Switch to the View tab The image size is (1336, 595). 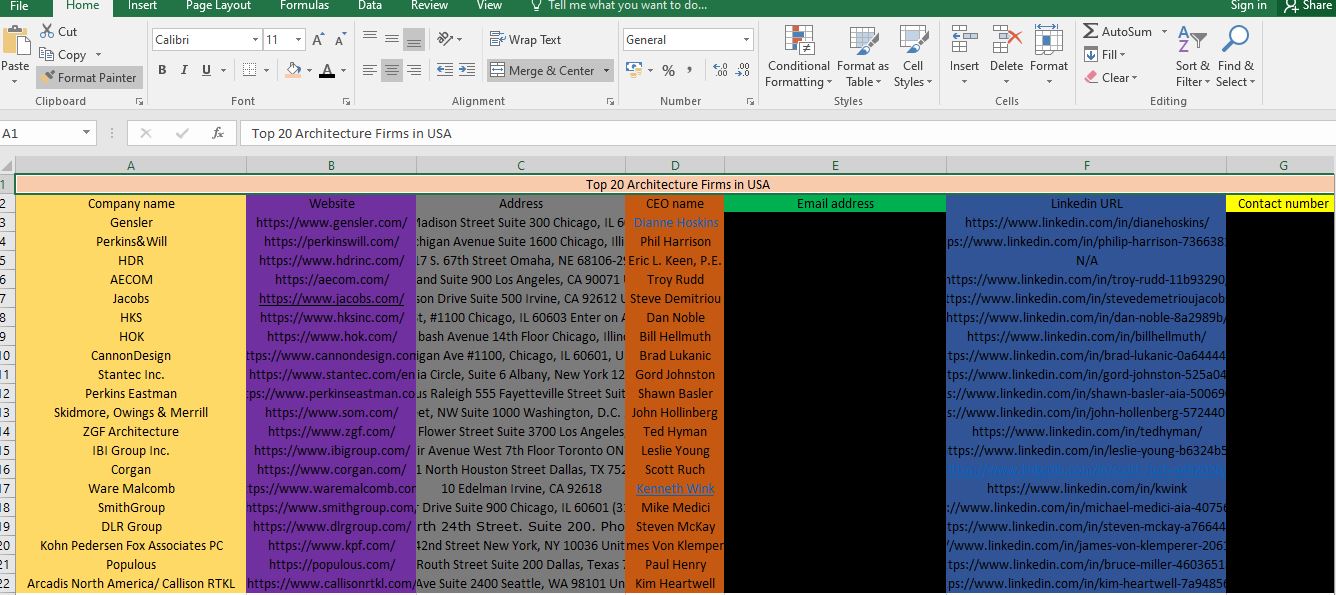pos(489,6)
